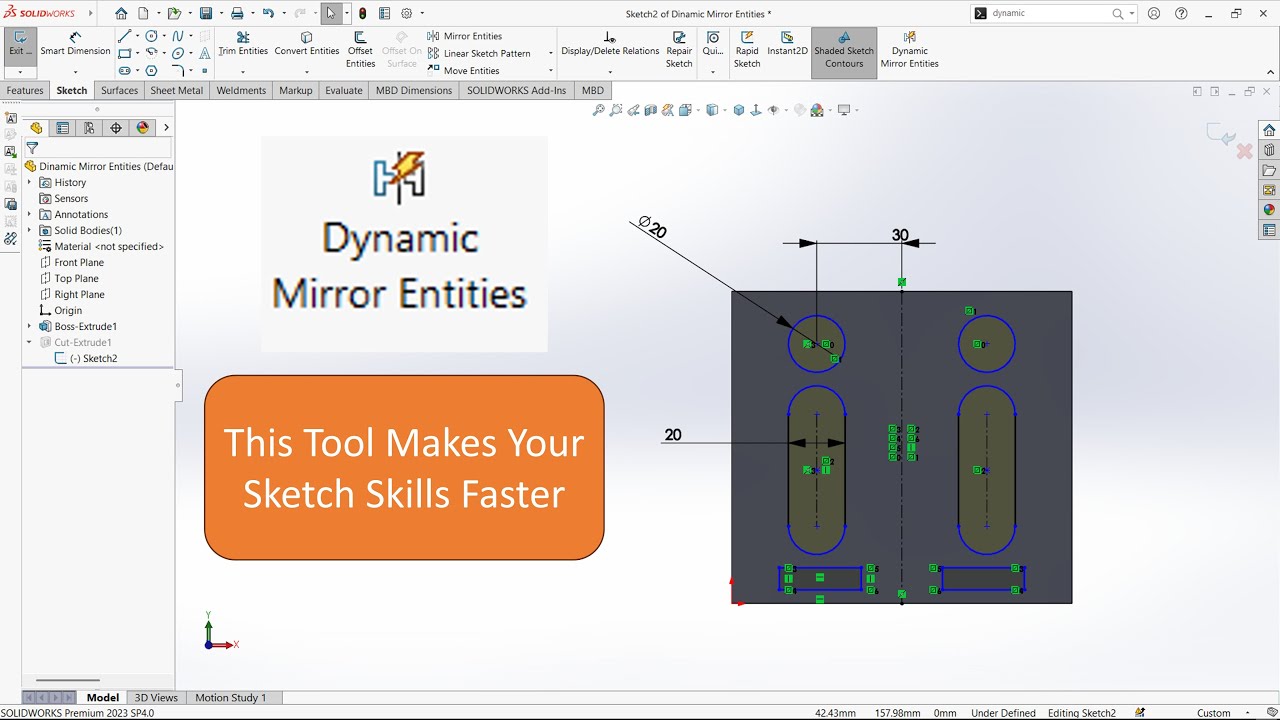Viewport: 1280px width, 720px height.
Task: Open the Sheet Metal tab
Action: (177, 90)
